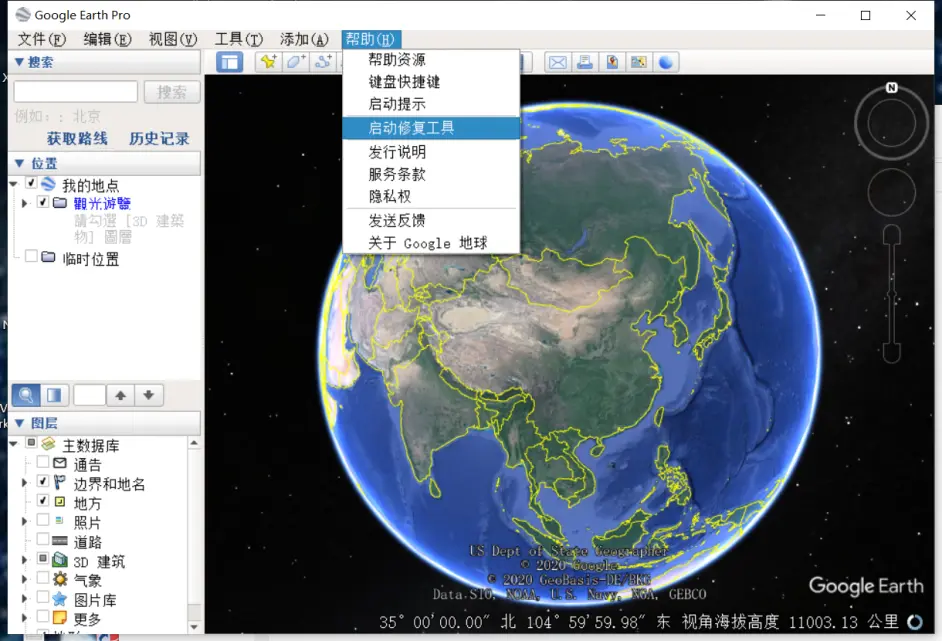Add a placemark with the pushpin icon
942x641 pixels.
click(269, 62)
